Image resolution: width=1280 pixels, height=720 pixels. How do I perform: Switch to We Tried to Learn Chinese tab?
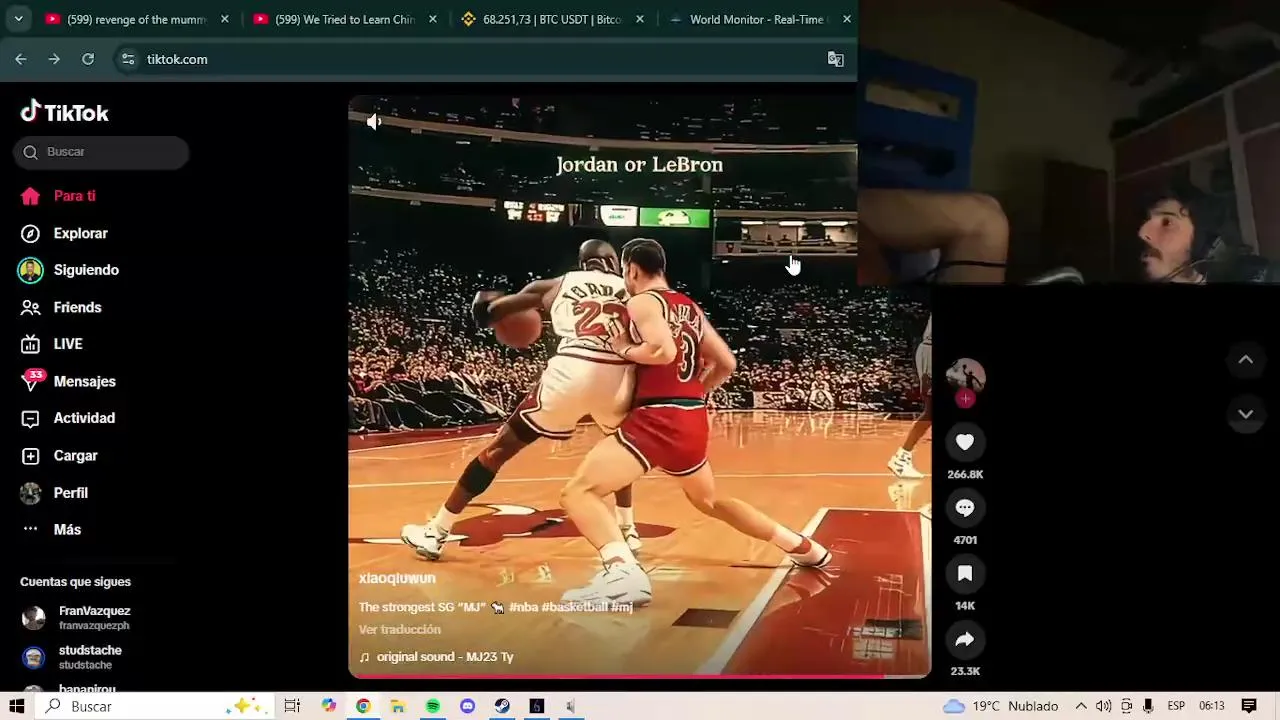coord(345,19)
